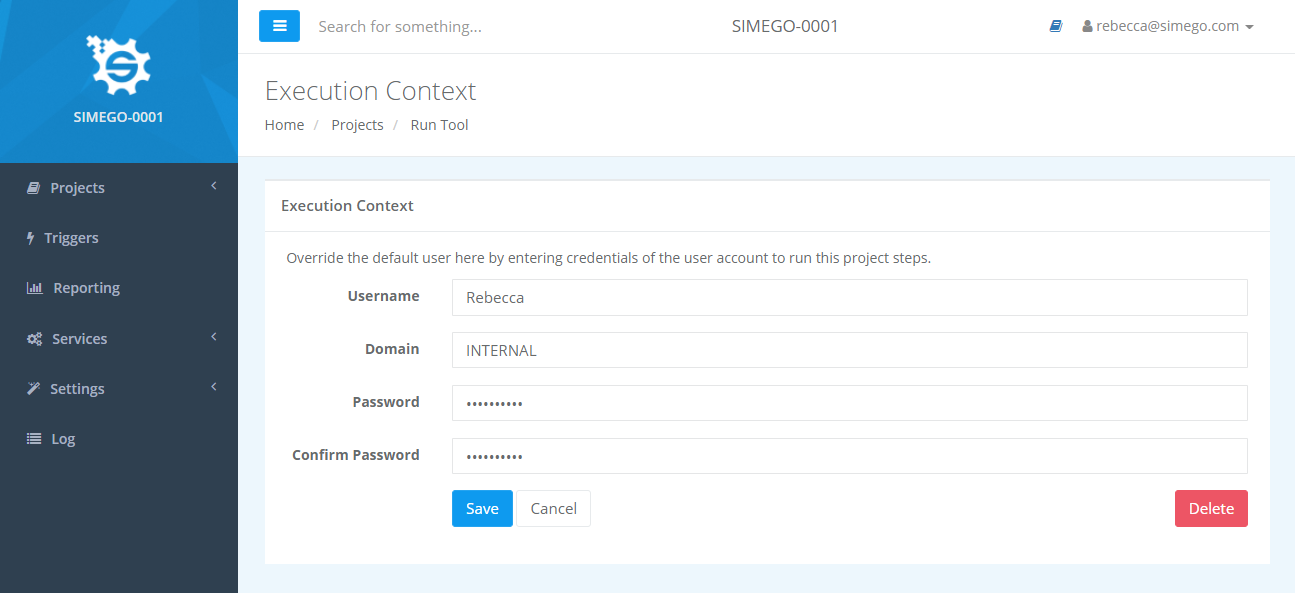The height and width of the screenshot is (593, 1295).
Task: Click the Log list icon
Action: point(34,439)
